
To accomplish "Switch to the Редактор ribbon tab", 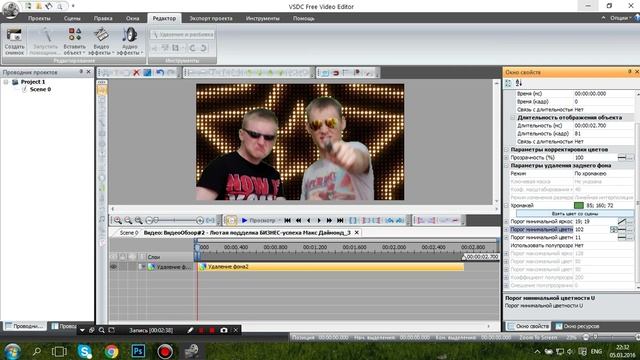I will click(164, 18).
